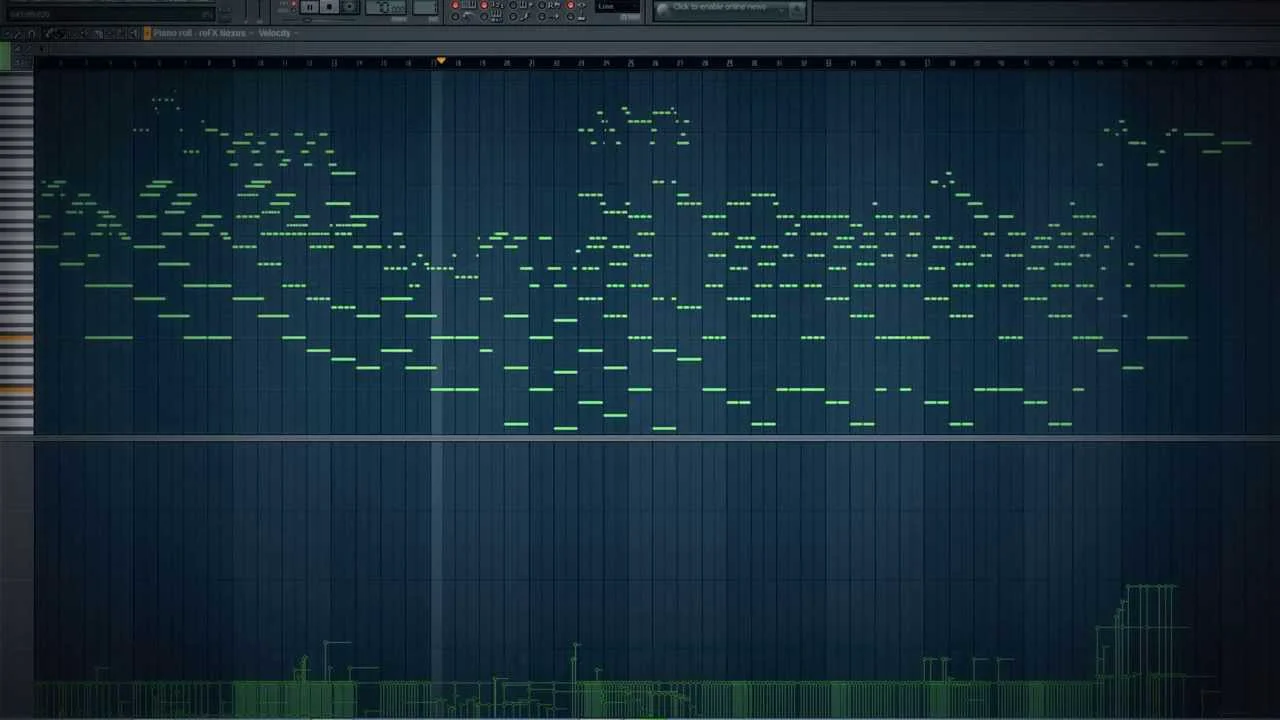1280x720 pixels.
Task: Click the pause button in transport
Action: point(309,7)
